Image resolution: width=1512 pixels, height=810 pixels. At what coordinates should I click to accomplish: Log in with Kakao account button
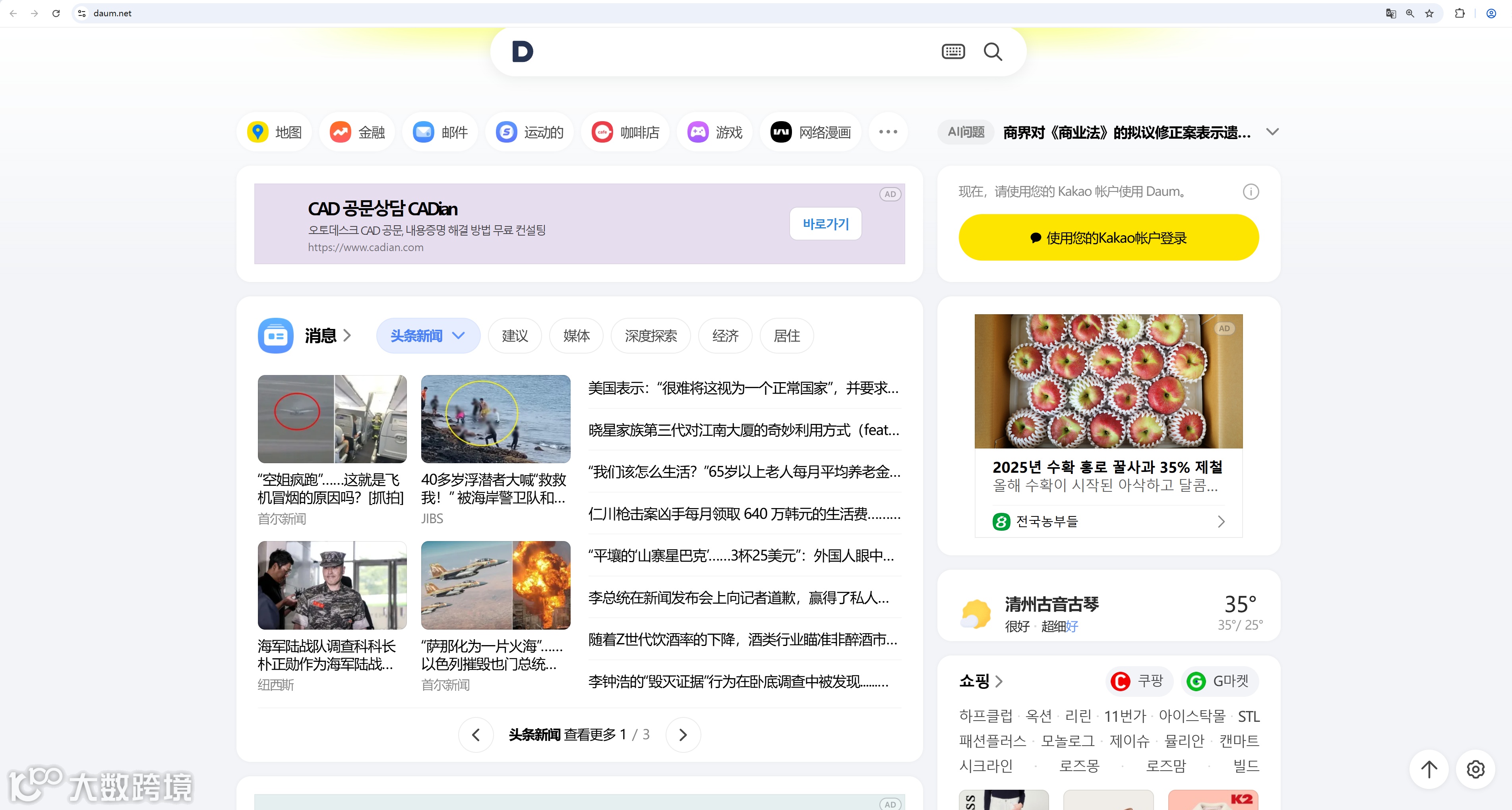coord(1108,238)
